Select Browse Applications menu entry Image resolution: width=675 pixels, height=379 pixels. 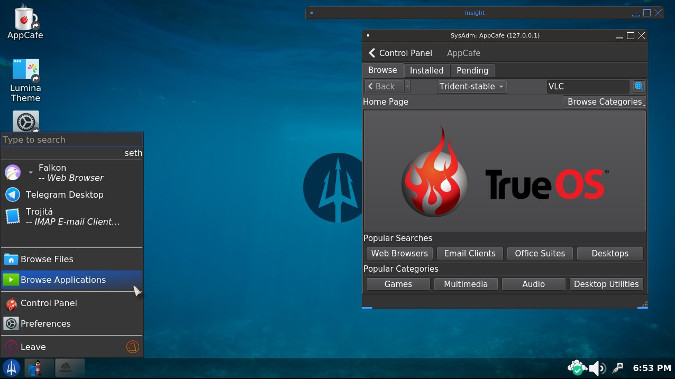pos(72,280)
